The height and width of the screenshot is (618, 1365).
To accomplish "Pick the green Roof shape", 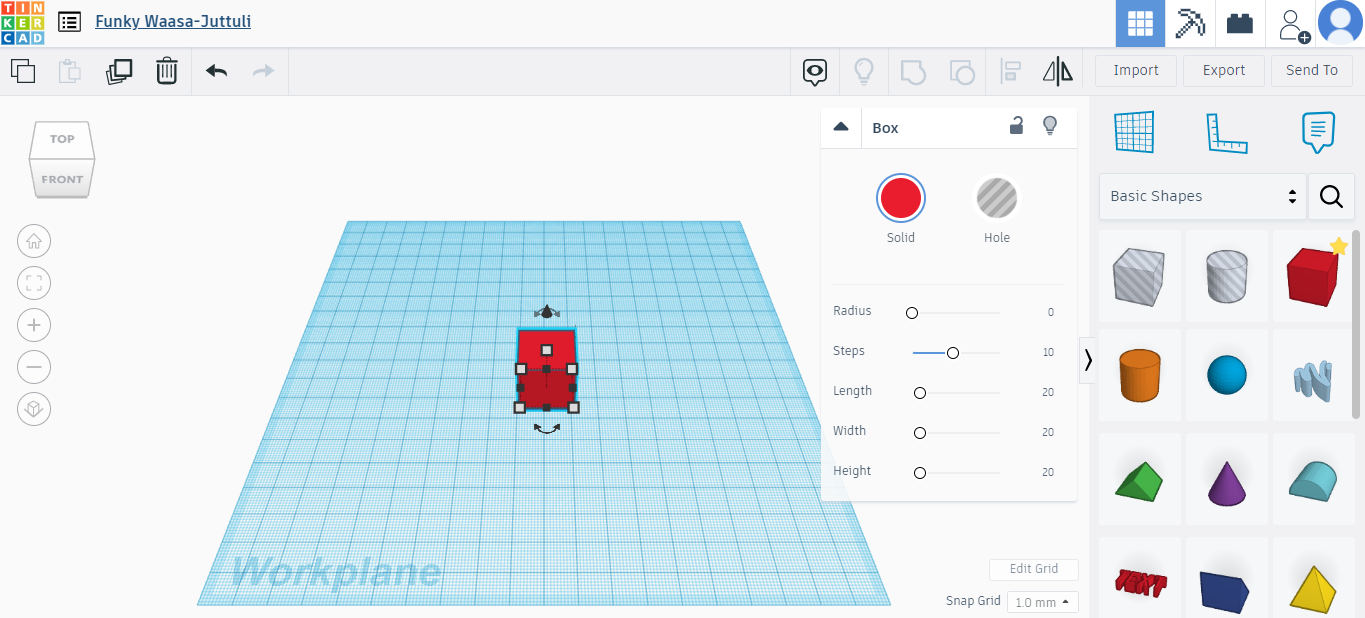I will point(1140,480).
